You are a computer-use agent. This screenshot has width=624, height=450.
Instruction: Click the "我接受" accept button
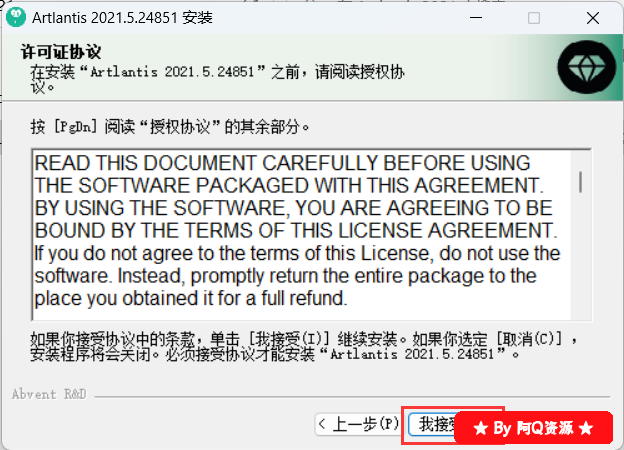(432, 425)
